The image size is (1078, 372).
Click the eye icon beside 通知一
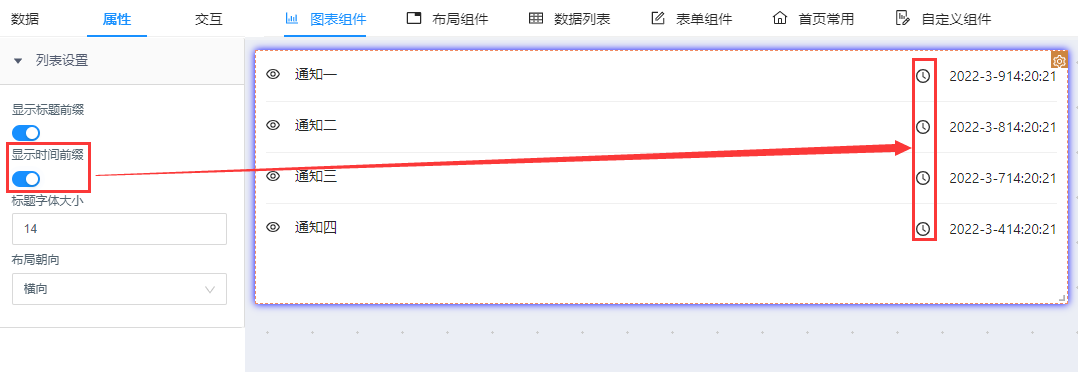273,74
